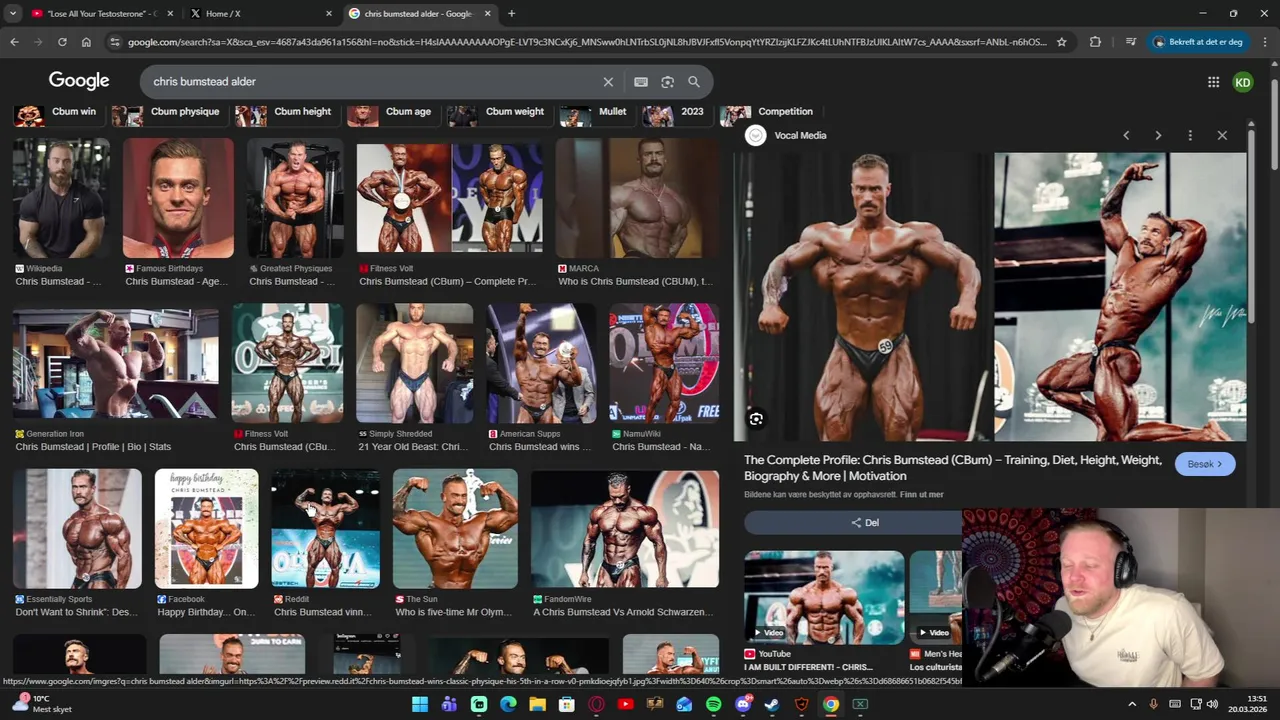Open the KD Google account avatar
The width and height of the screenshot is (1280, 720).
point(1243,82)
